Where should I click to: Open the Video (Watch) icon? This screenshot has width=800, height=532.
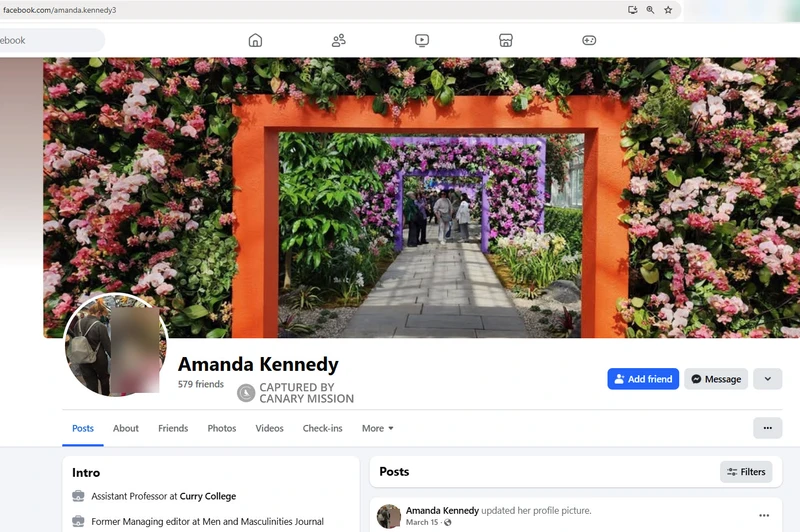pyautogui.click(x=422, y=40)
